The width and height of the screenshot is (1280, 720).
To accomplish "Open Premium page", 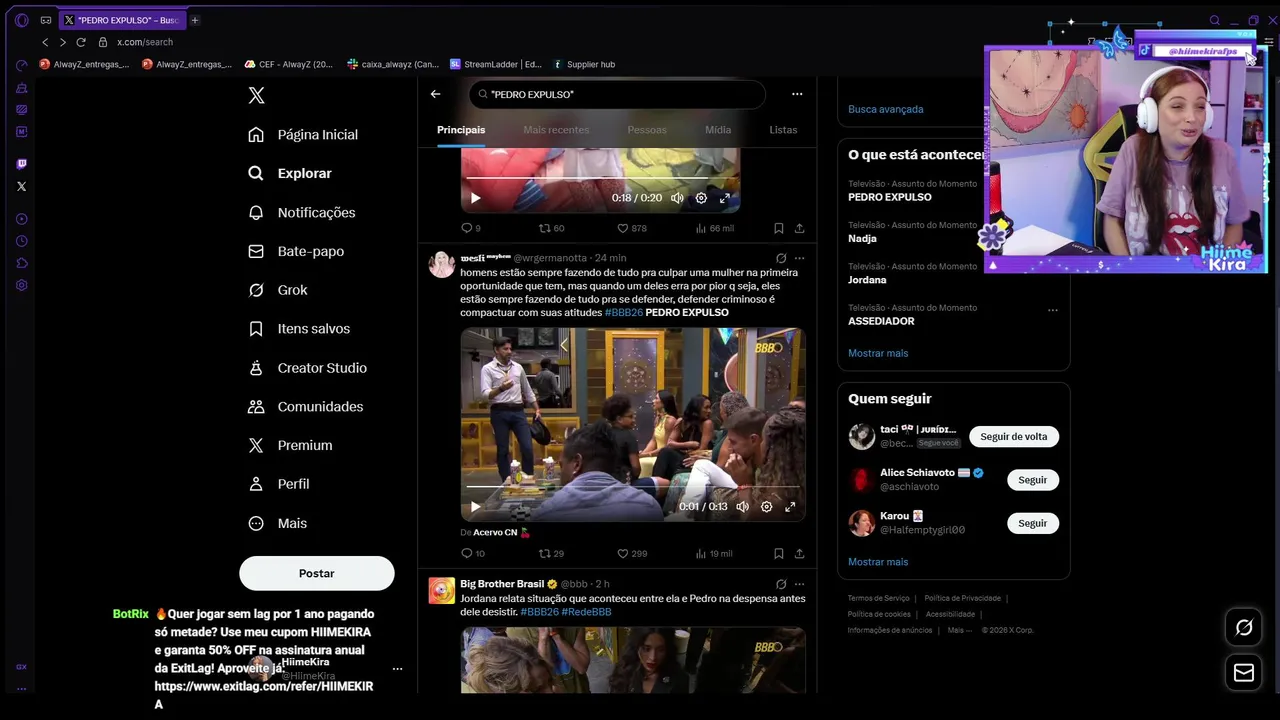I will 290,445.
